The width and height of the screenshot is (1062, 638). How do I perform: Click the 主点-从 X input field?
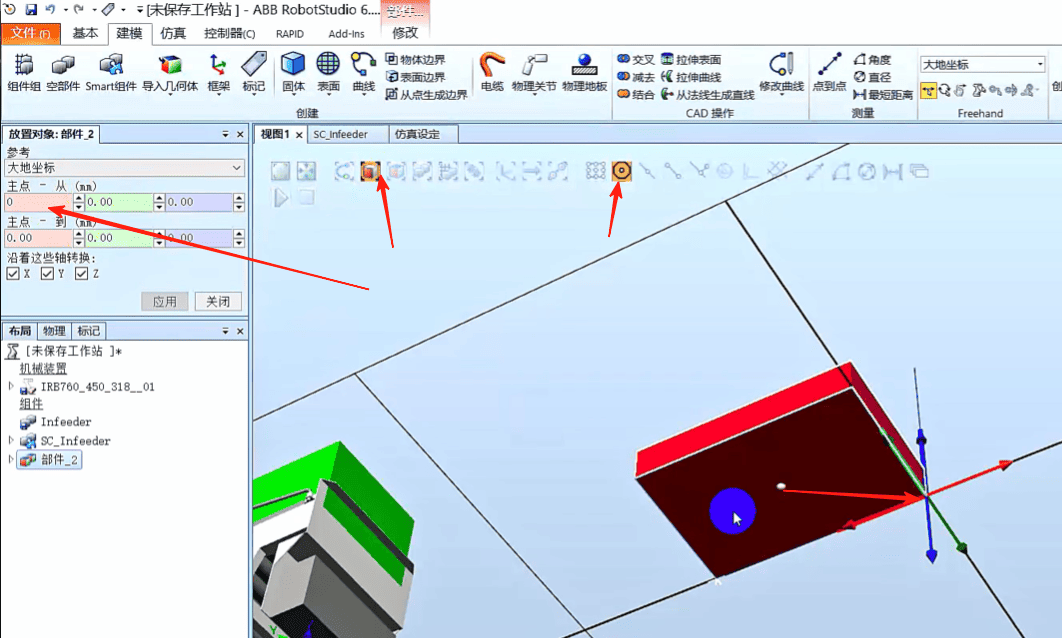pos(39,202)
